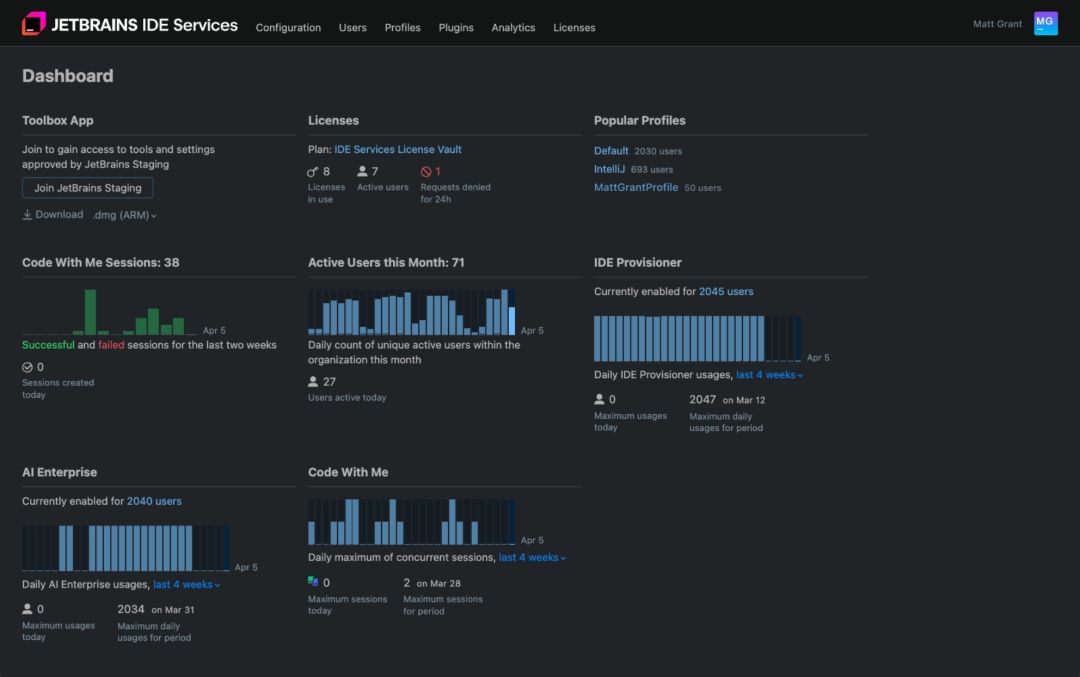Viewport: 1080px width, 677px height.
Task: Open the MattGrantProfile profile link
Action: [636, 187]
